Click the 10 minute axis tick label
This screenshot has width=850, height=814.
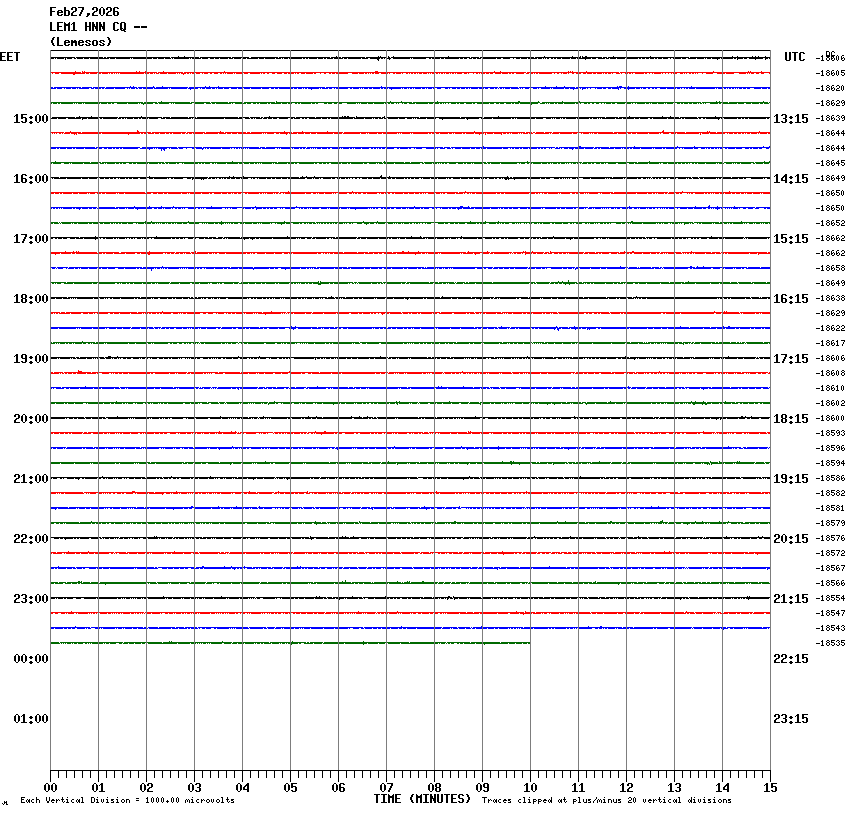click(x=530, y=788)
